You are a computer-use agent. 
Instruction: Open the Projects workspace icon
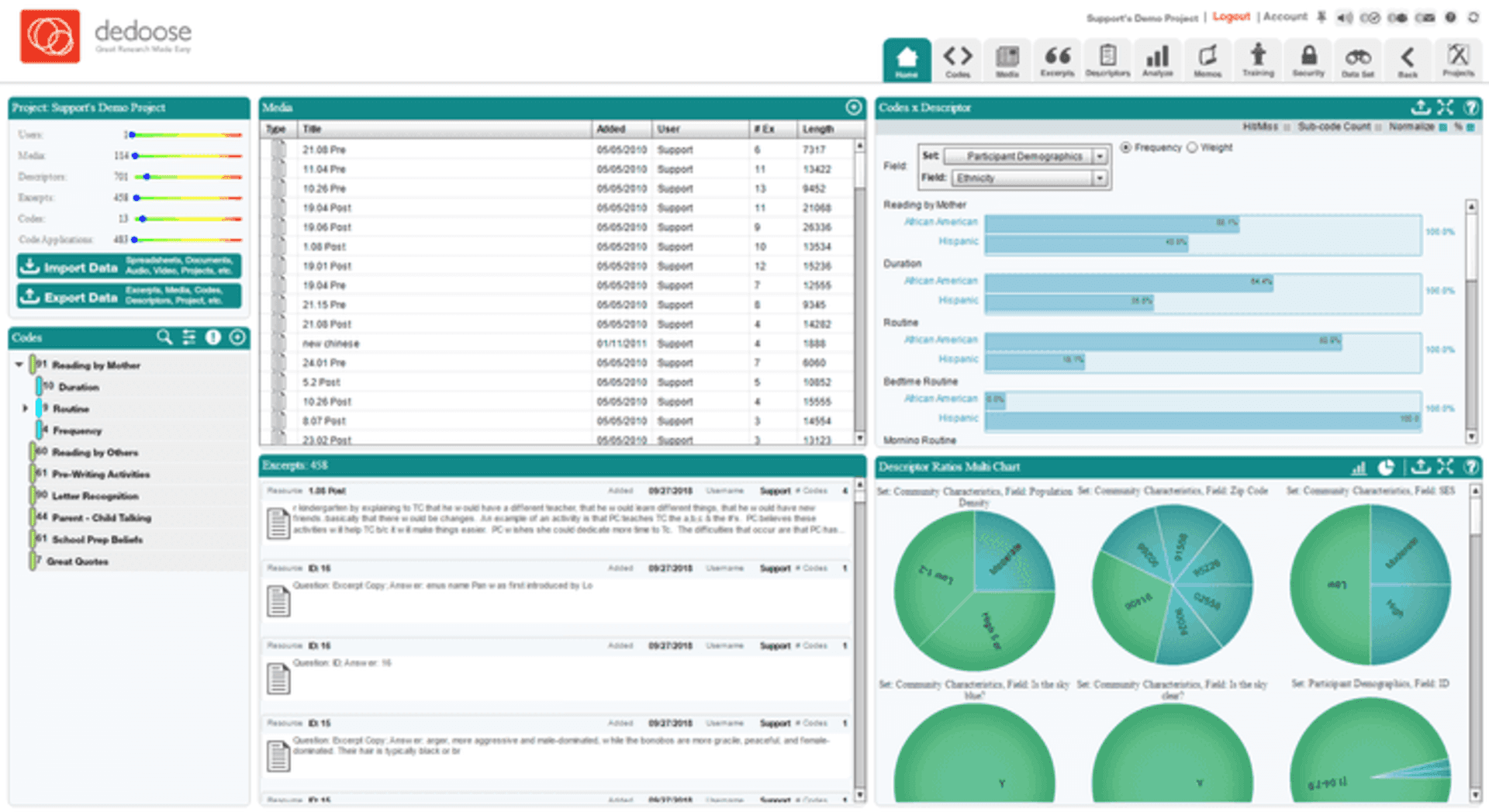click(1459, 59)
